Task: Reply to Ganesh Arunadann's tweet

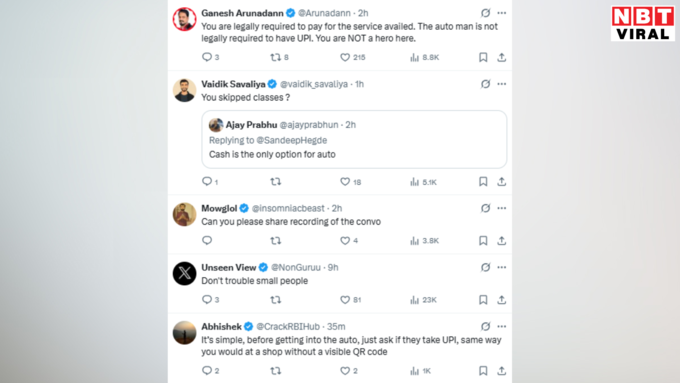Action: coord(207,57)
